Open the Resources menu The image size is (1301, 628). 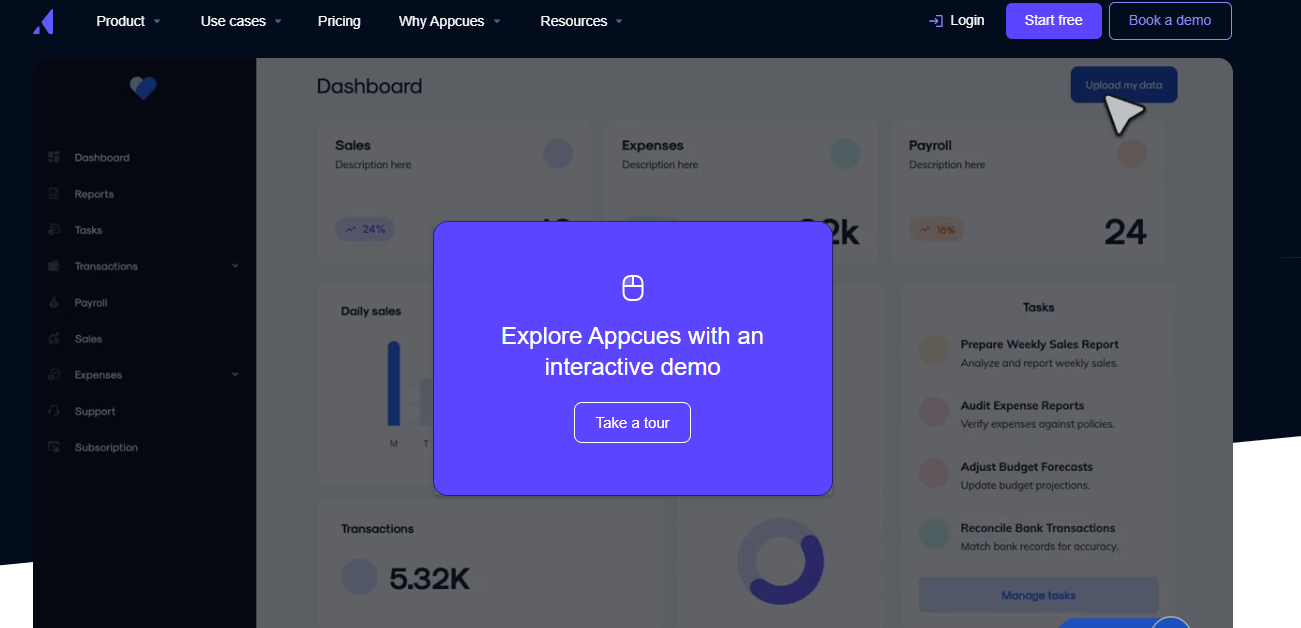click(573, 21)
